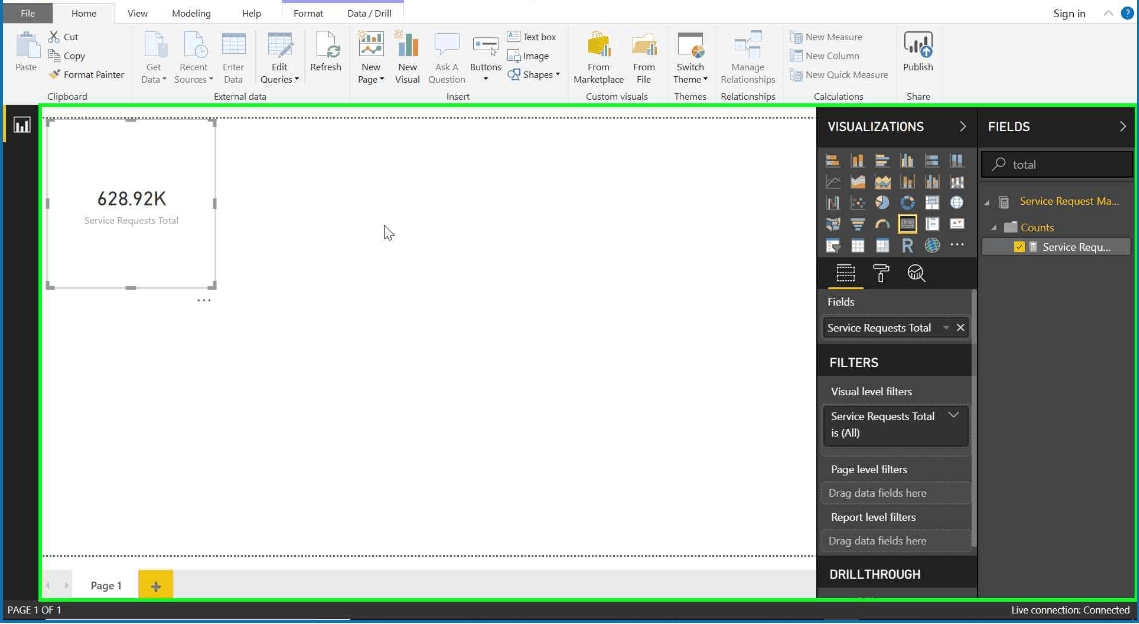Click the Refresh button
1139x624 pixels.
[325, 52]
